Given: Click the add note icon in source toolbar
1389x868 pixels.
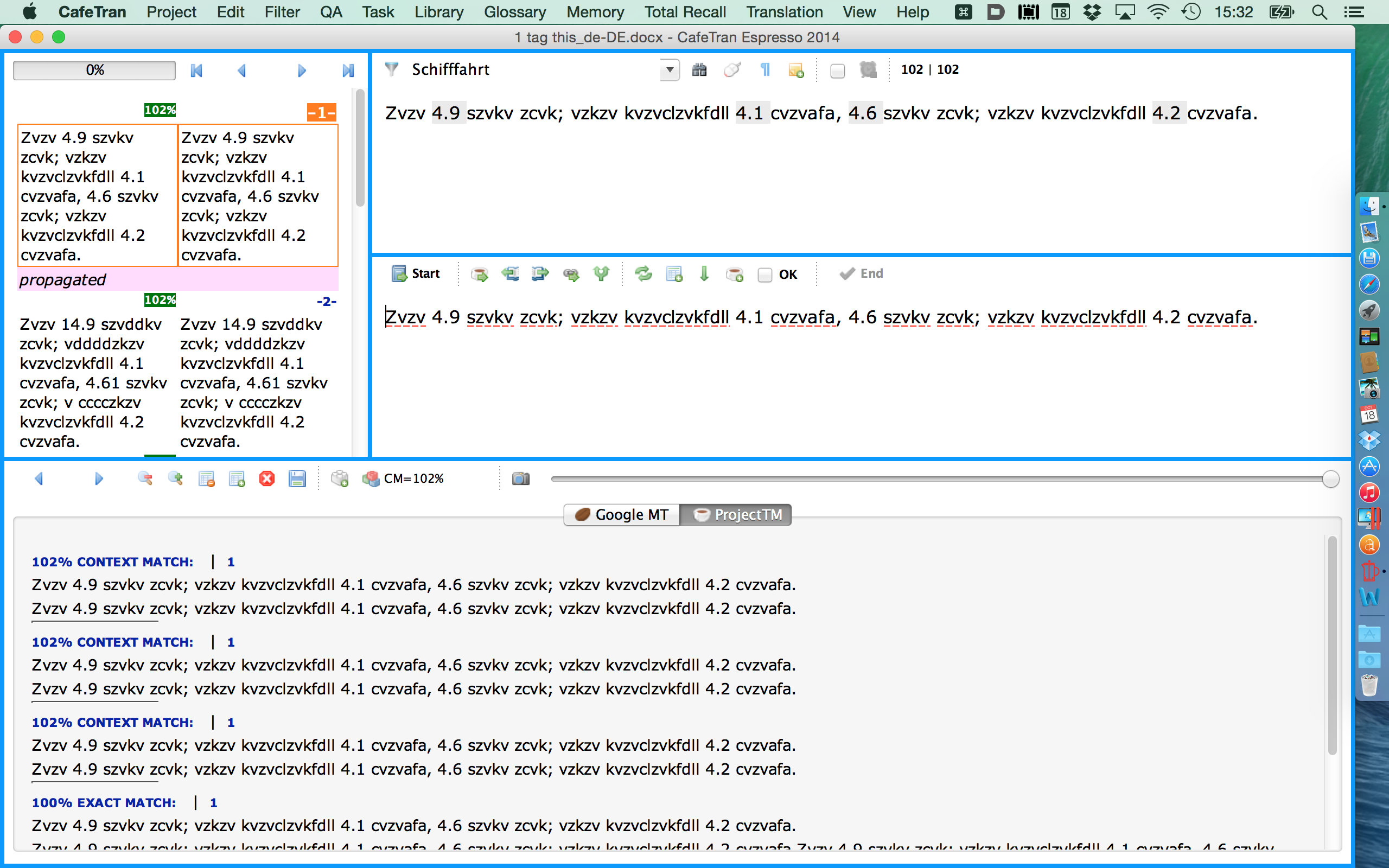Looking at the screenshot, I should 796,70.
